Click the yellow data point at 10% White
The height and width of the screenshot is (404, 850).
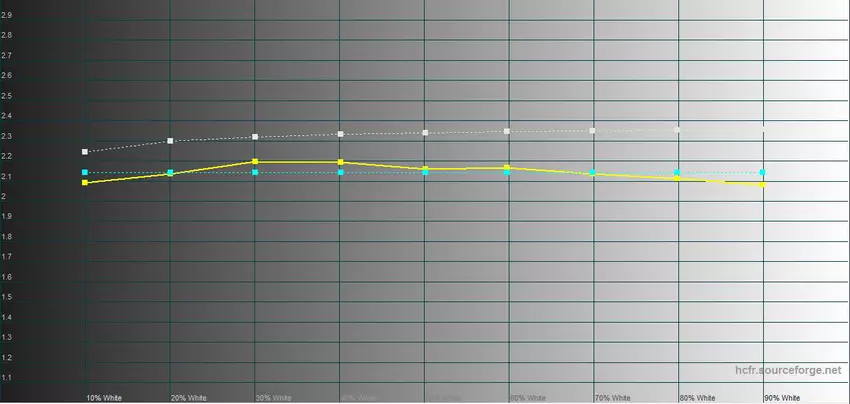point(85,183)
